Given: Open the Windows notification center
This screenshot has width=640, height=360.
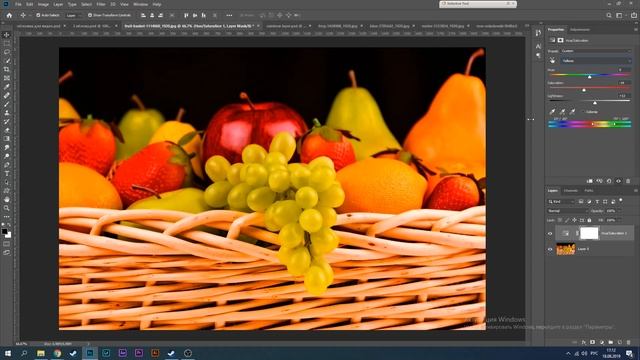Looking at the screenshot, I should click(x=630, y=353).
